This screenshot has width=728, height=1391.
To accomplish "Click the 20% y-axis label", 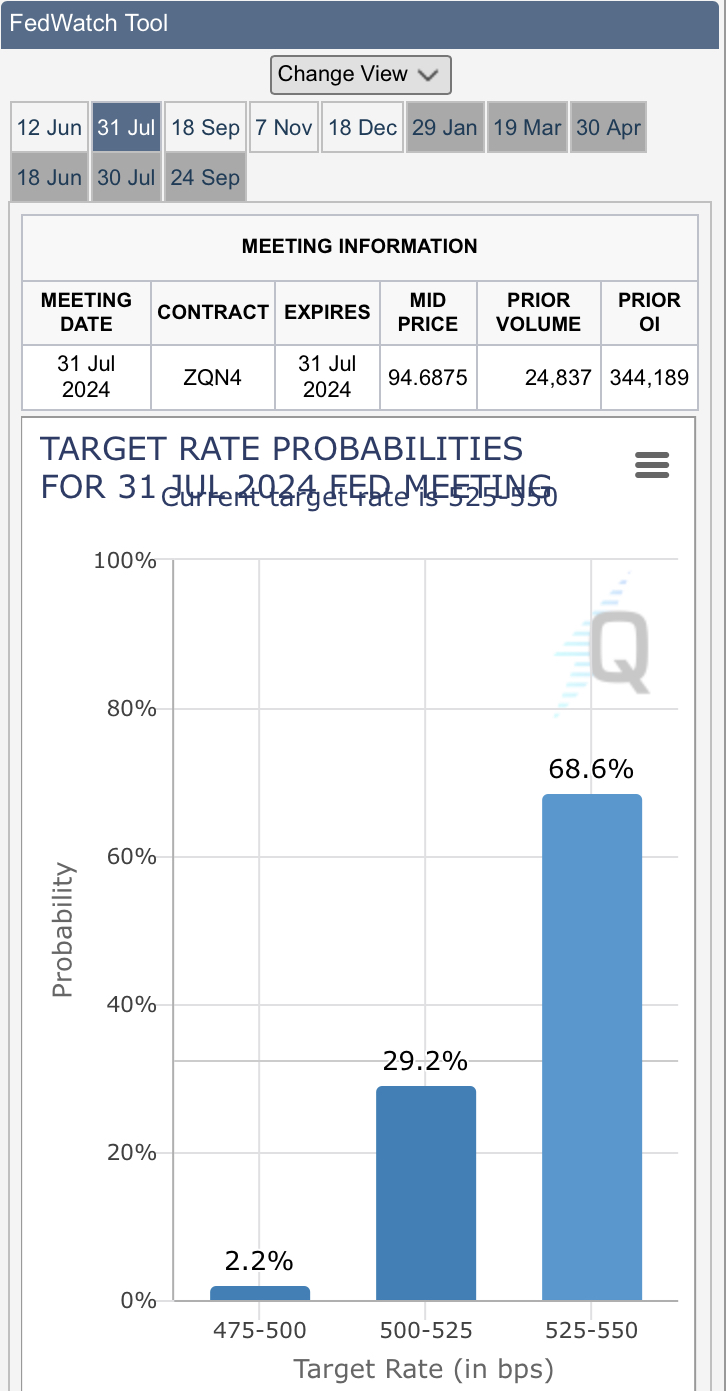I will point(132,1153).
